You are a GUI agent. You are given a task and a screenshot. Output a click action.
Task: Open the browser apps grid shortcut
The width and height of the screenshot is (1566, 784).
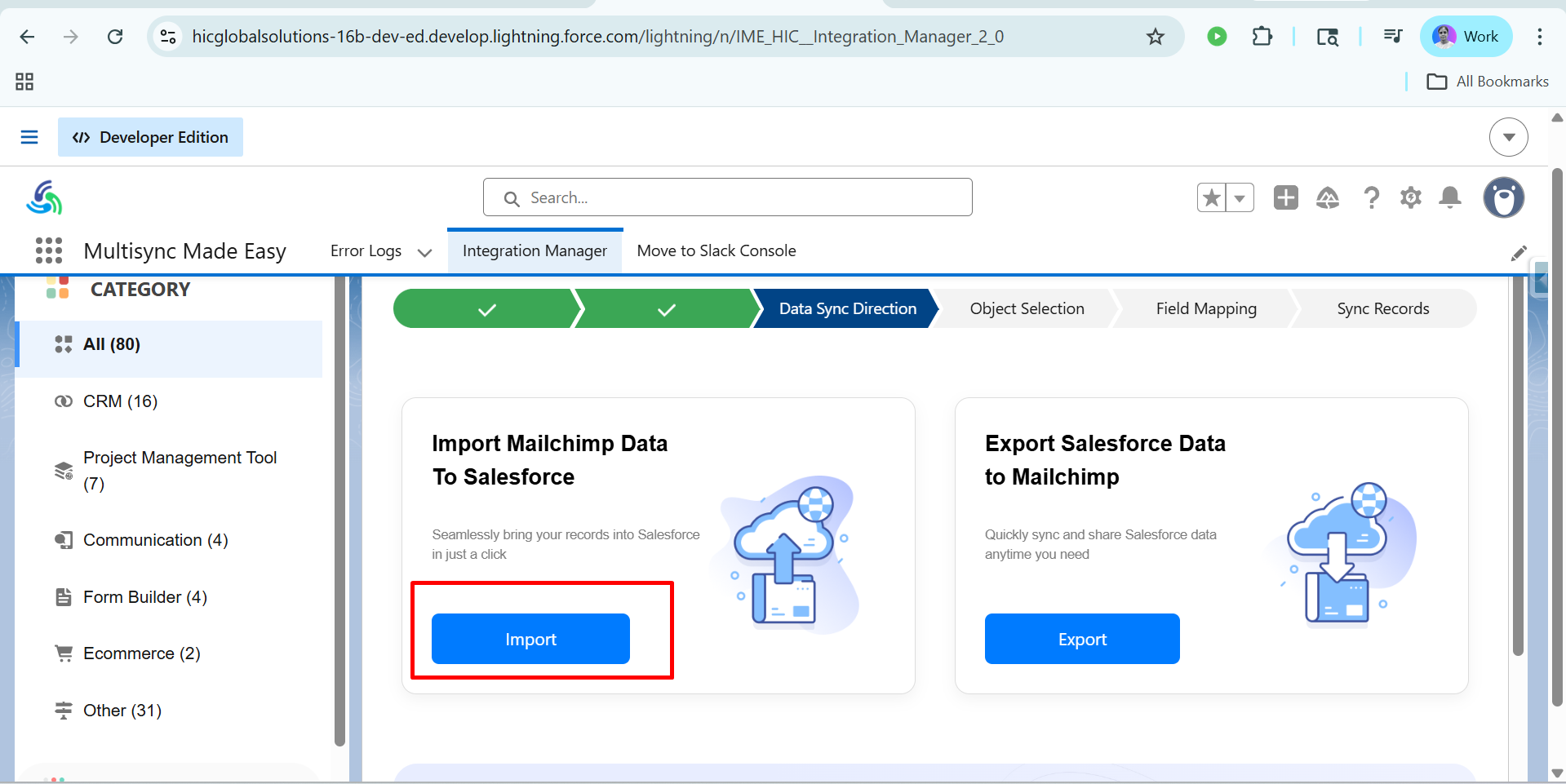(x=24, y=82)
